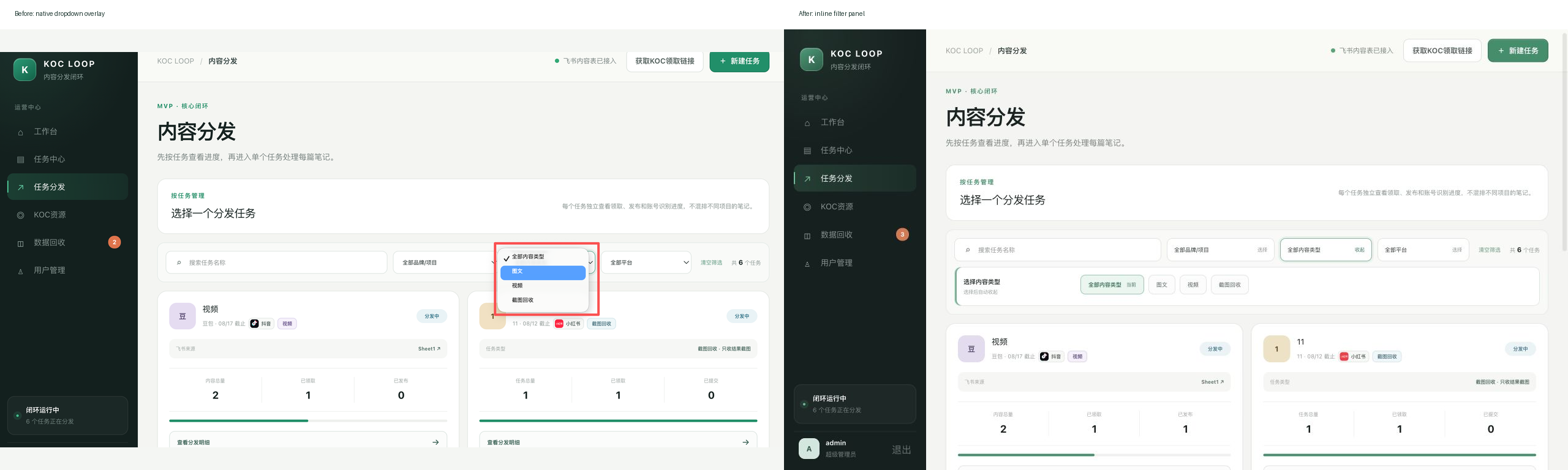Click the 新建任务 button in the Before panel
Viewport: 1568px width, 470px height.
(x=739, y=61)
